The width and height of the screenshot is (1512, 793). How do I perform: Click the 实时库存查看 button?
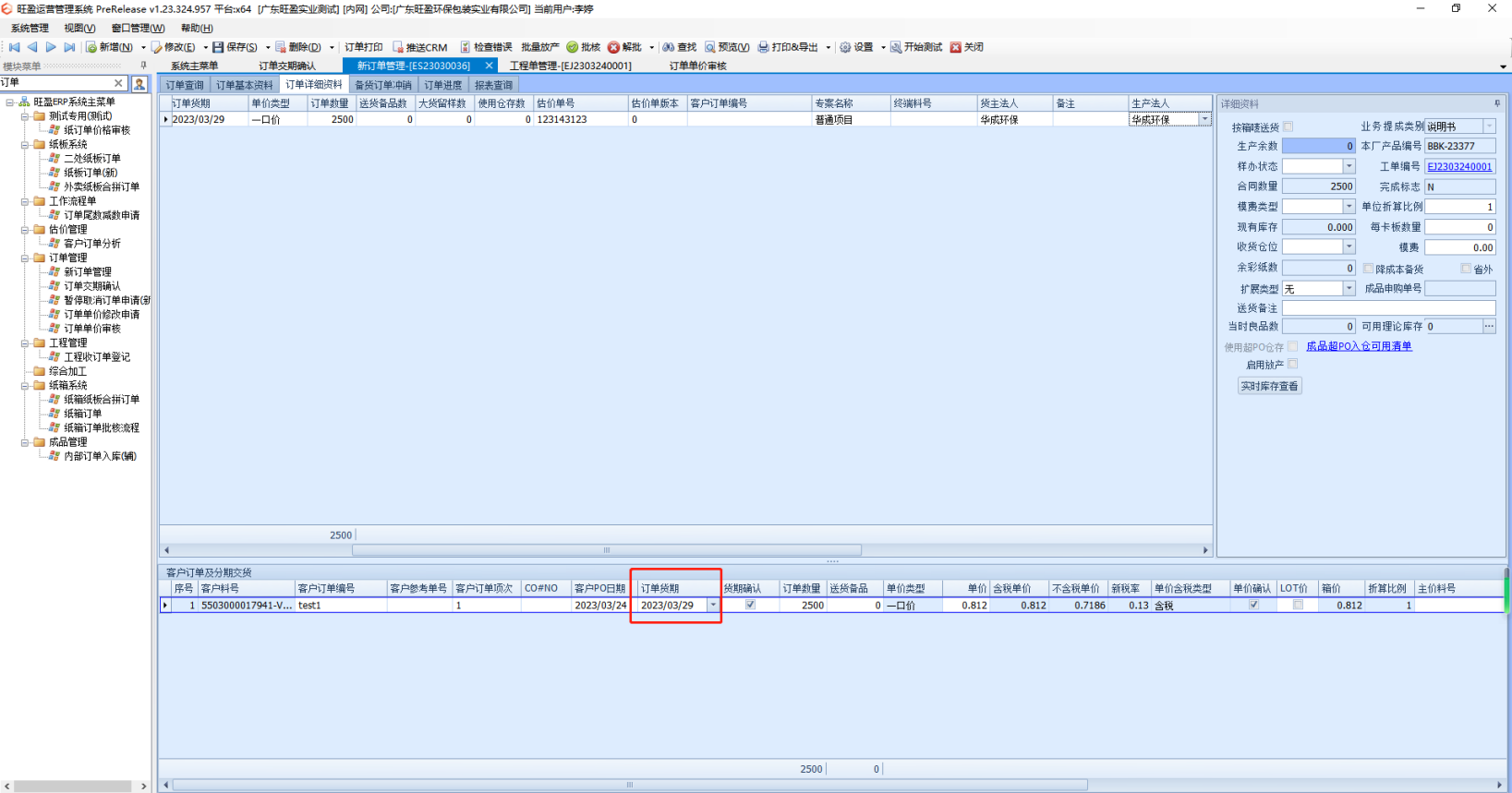(x=1270, y=386)
